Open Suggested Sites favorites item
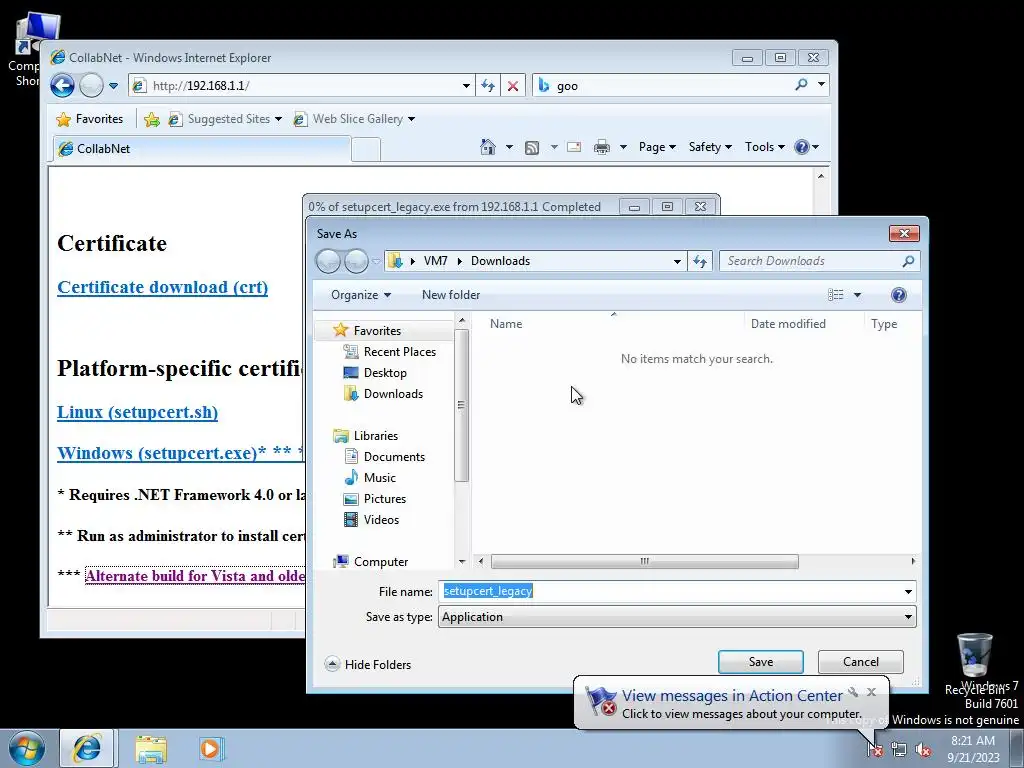 [x=225, y=119]
